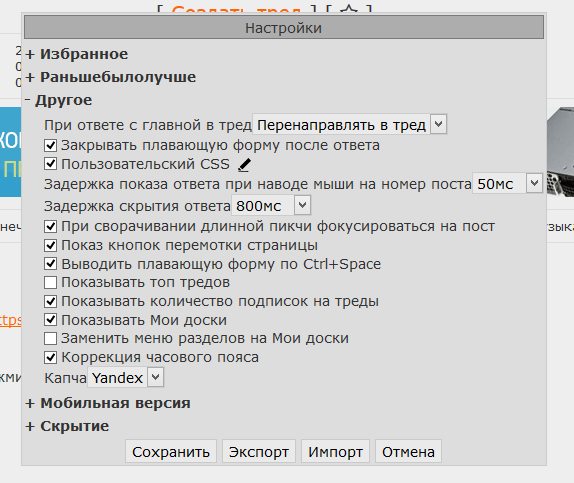This screenshot has height=483, width=574.
Task: Toggle 'Выводить плавающую форму по Ctrl+Space'
Action: pos(51,264)
